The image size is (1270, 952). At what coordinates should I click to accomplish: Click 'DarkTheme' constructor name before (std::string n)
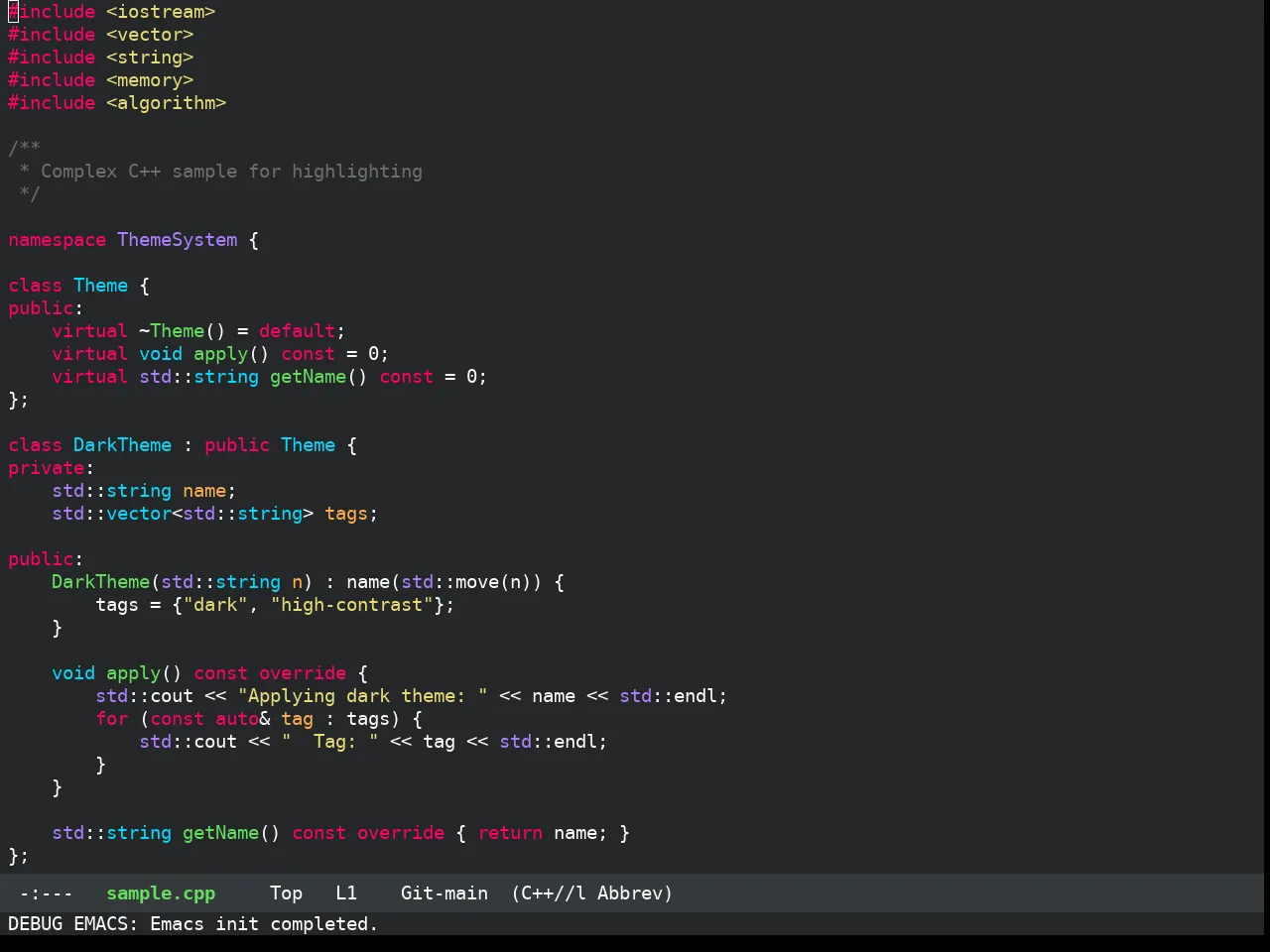pos(100,582)
